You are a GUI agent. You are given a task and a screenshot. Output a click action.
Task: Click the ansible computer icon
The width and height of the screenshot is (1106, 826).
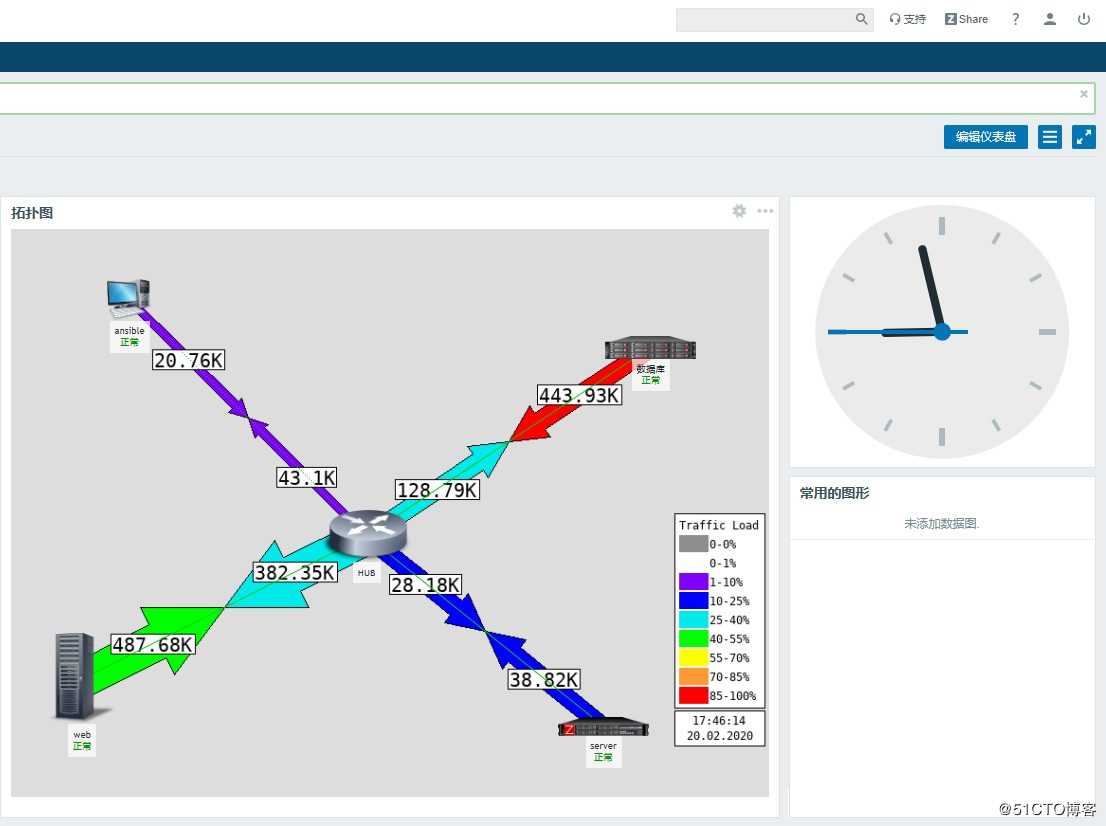tap(128, 297)
